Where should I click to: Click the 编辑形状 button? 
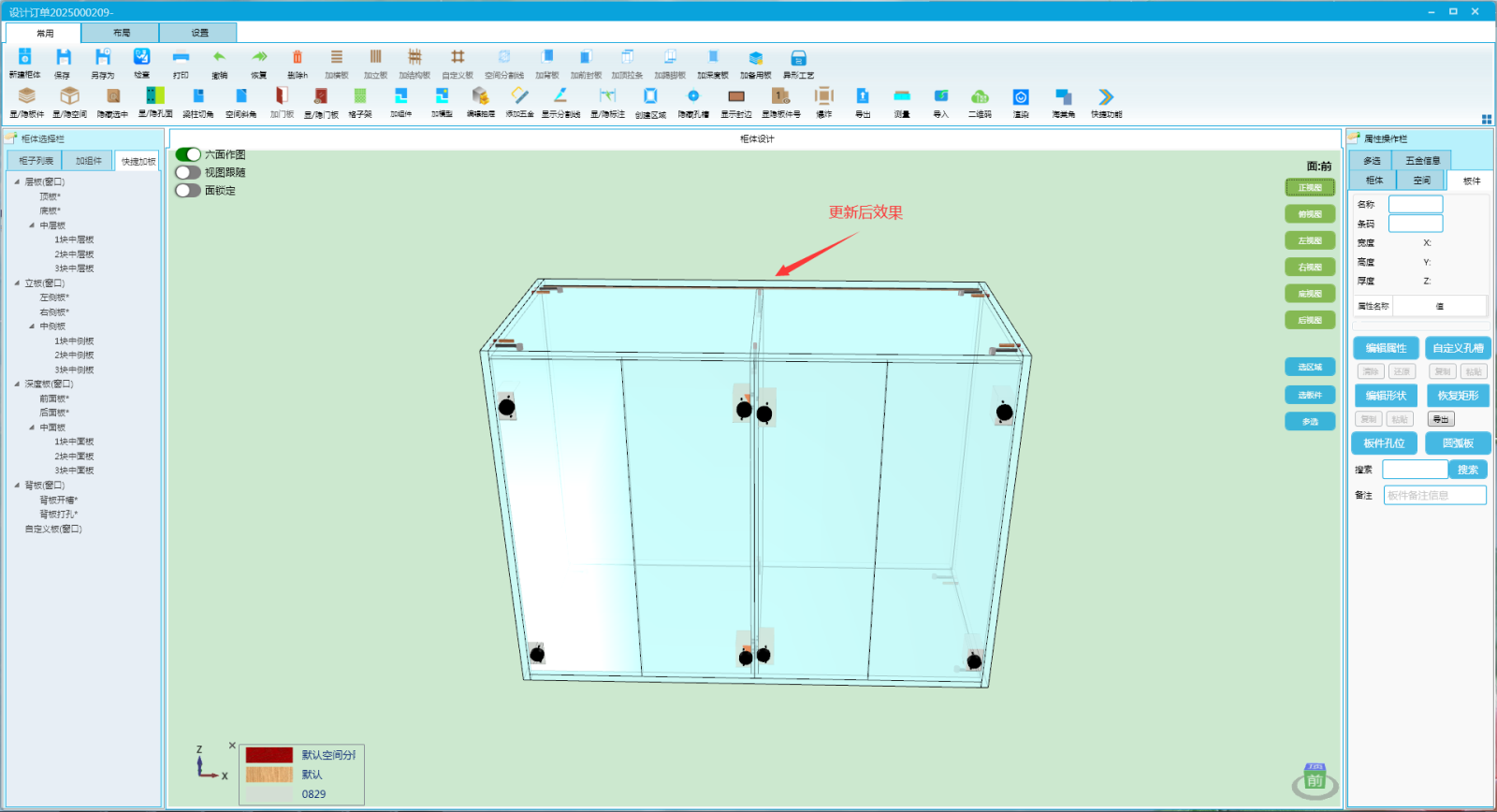[1386, 396]
